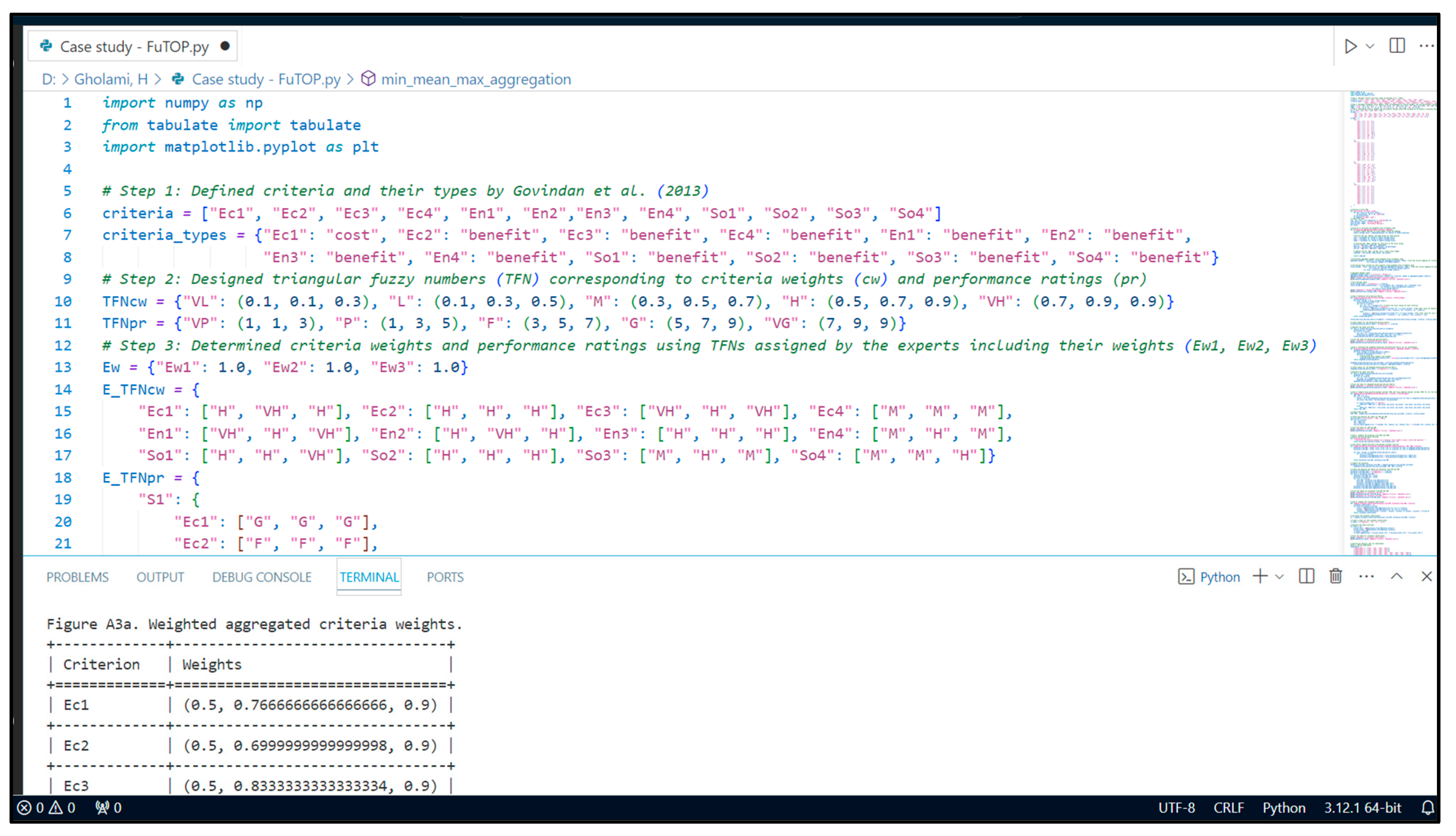Switch to the DEBUG CONSOLE tab

262,577
